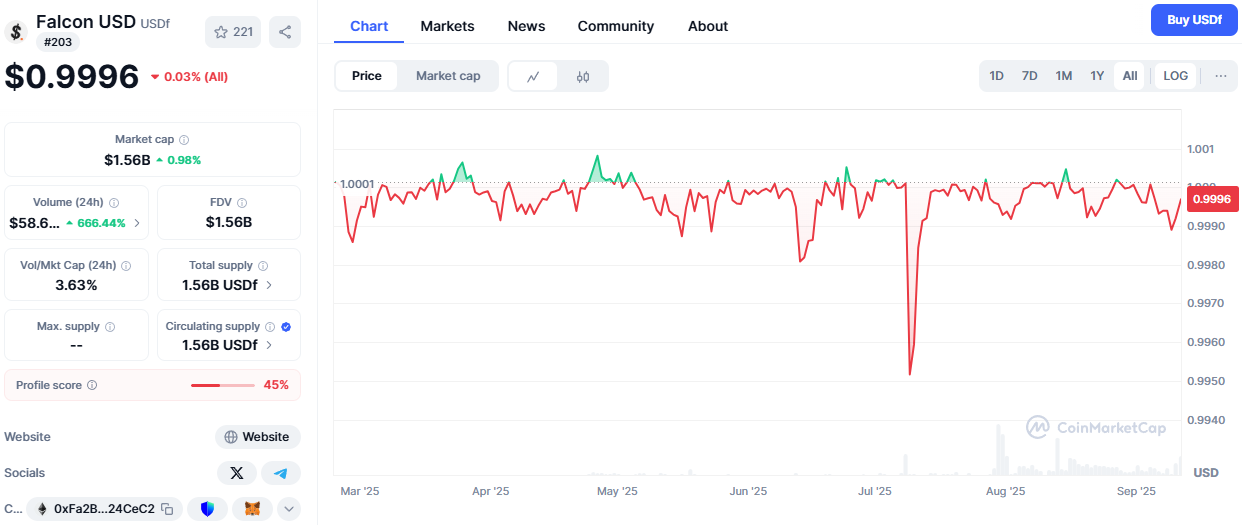Open the About tab
Viewport: 1242px width, 525px height.
click(708, 26)
